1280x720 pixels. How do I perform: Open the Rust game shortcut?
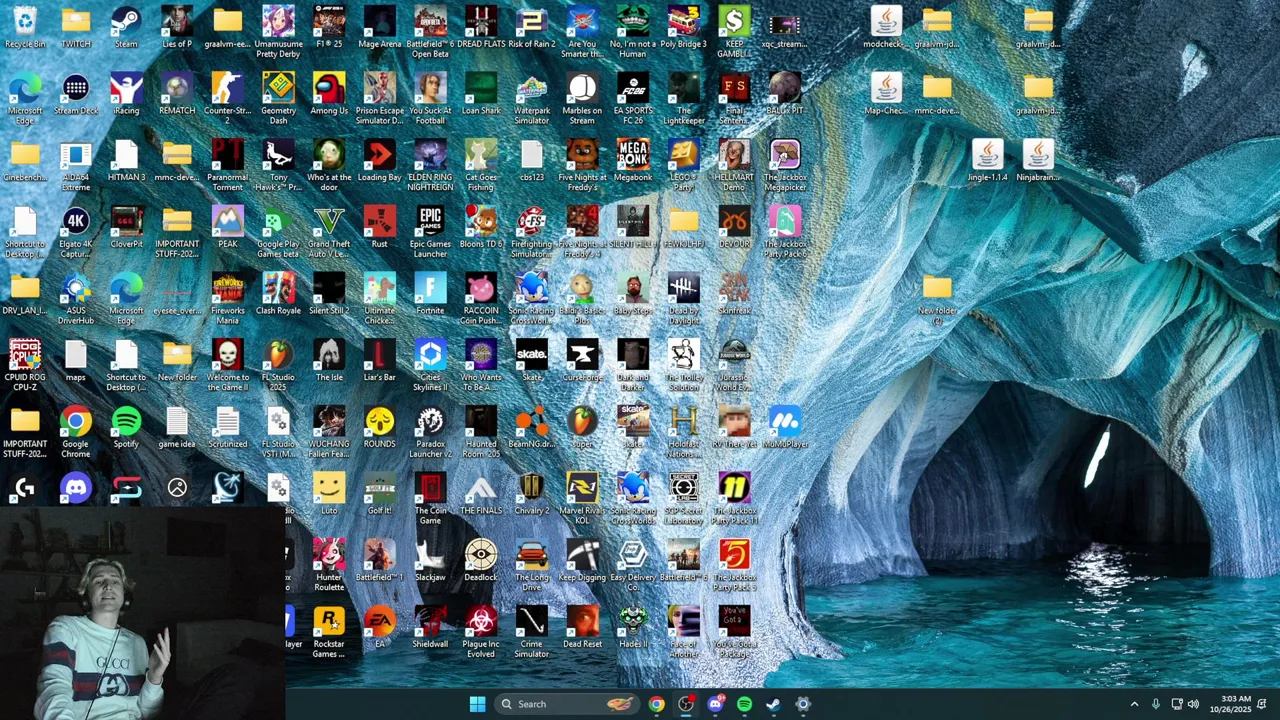tap(380, 227)
